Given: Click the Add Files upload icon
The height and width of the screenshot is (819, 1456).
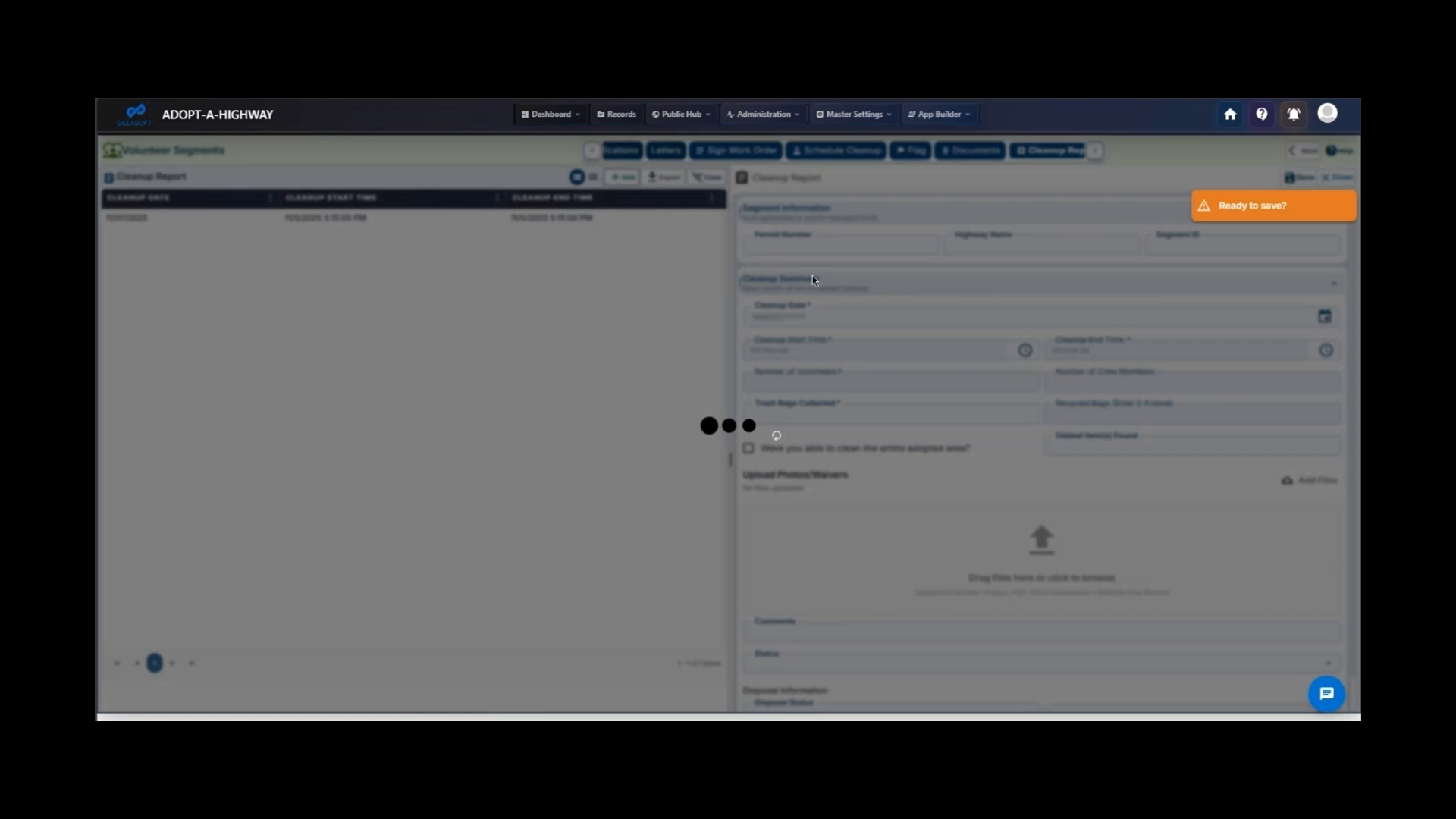Looking at the screenshot, I should [x=1288, y=480].
